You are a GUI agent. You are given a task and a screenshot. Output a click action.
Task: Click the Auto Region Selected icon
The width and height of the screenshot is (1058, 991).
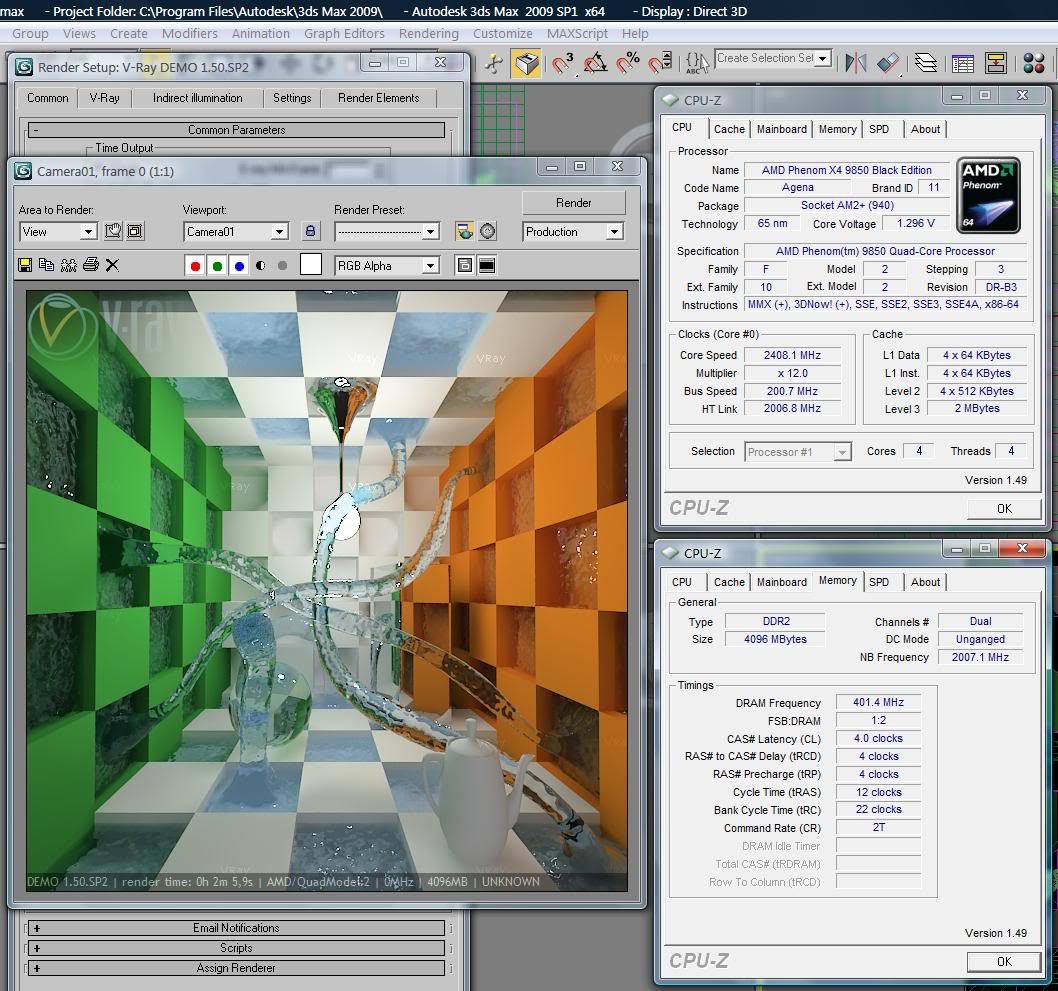point(135,231)
